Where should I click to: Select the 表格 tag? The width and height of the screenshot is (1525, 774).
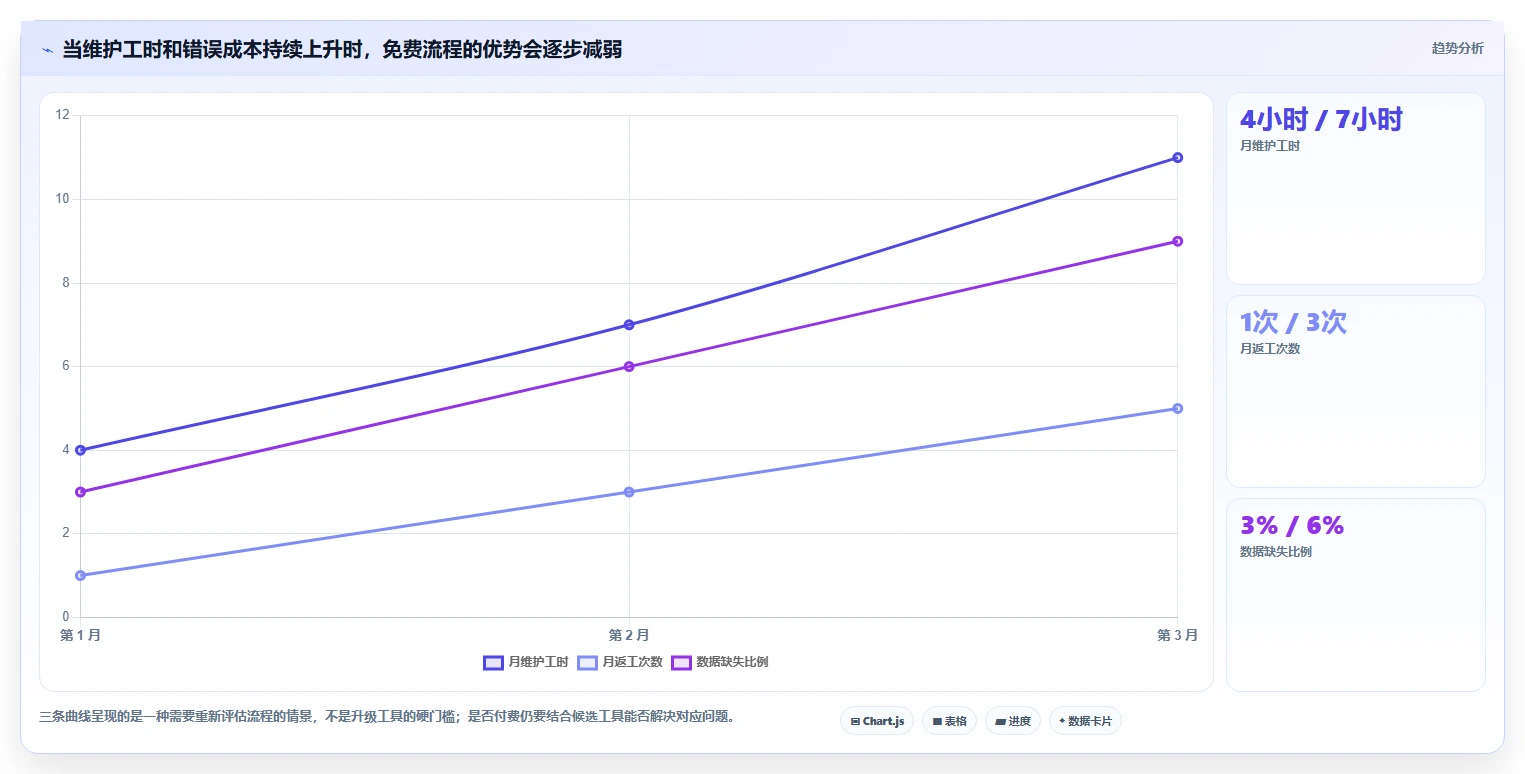(949, 721)
